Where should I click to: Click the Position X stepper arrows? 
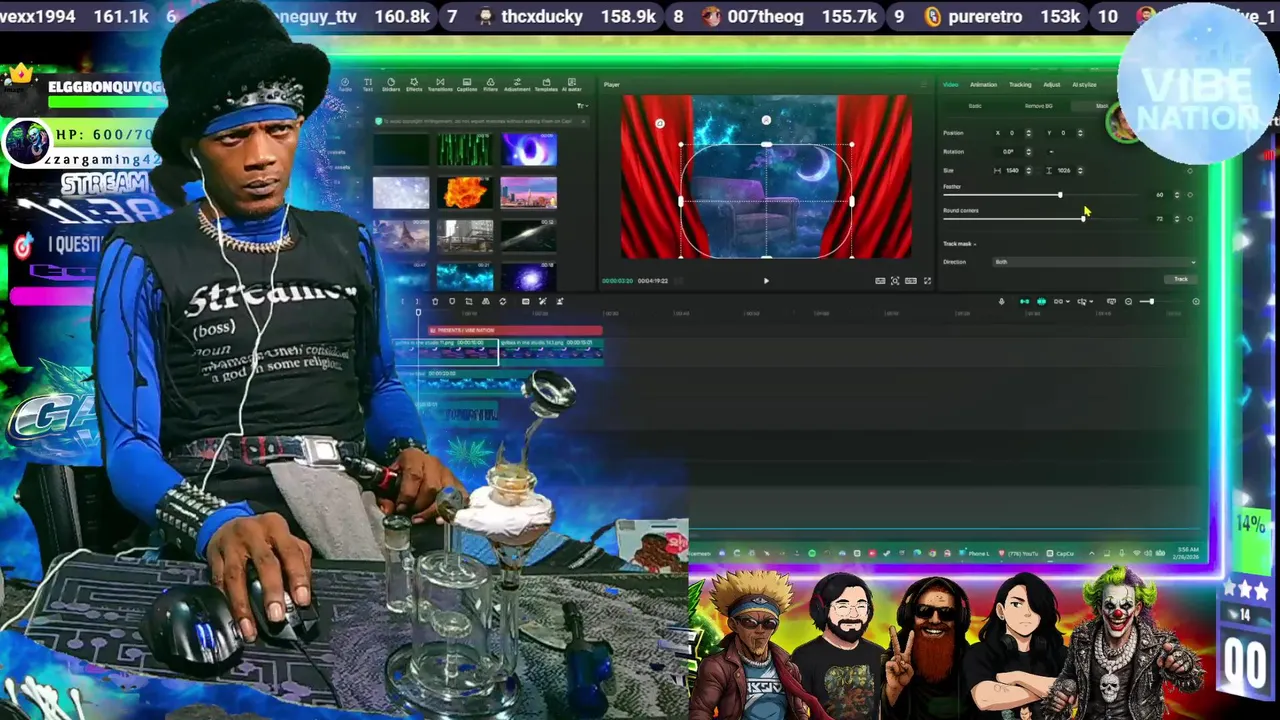coord(1028,133)
